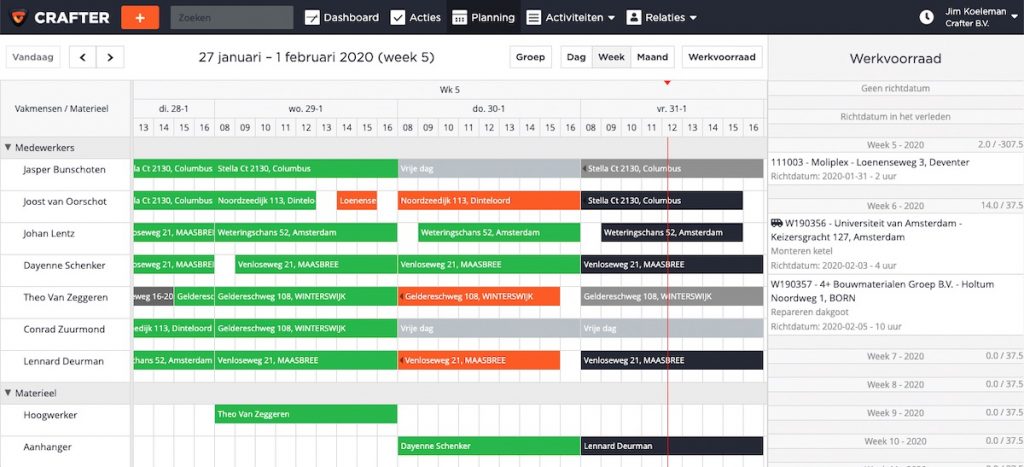The image size is (1024, 467).
Task: Open the Dashboard menu item
Action: pyautogui.click(x=342, y=18)
